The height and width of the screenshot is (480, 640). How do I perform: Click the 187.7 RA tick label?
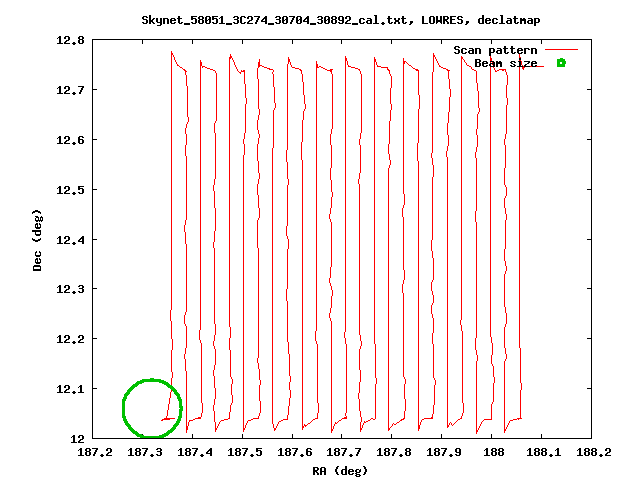344,452
